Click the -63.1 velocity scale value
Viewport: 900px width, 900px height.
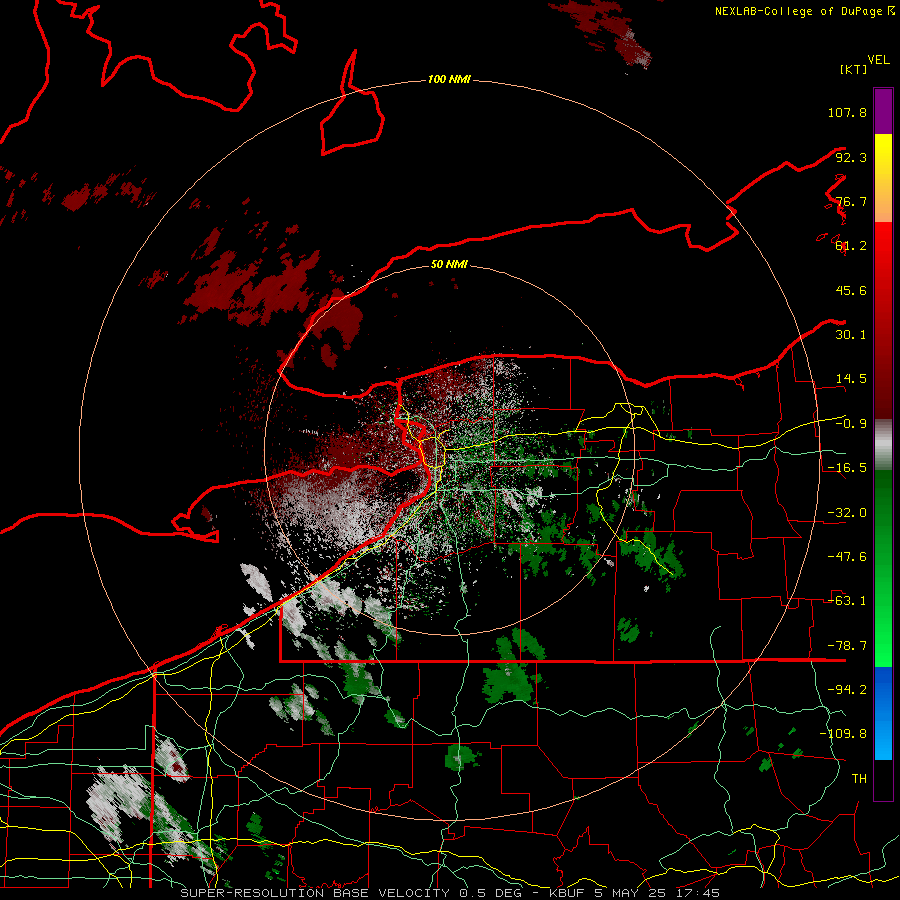click(x=847, y=601)
